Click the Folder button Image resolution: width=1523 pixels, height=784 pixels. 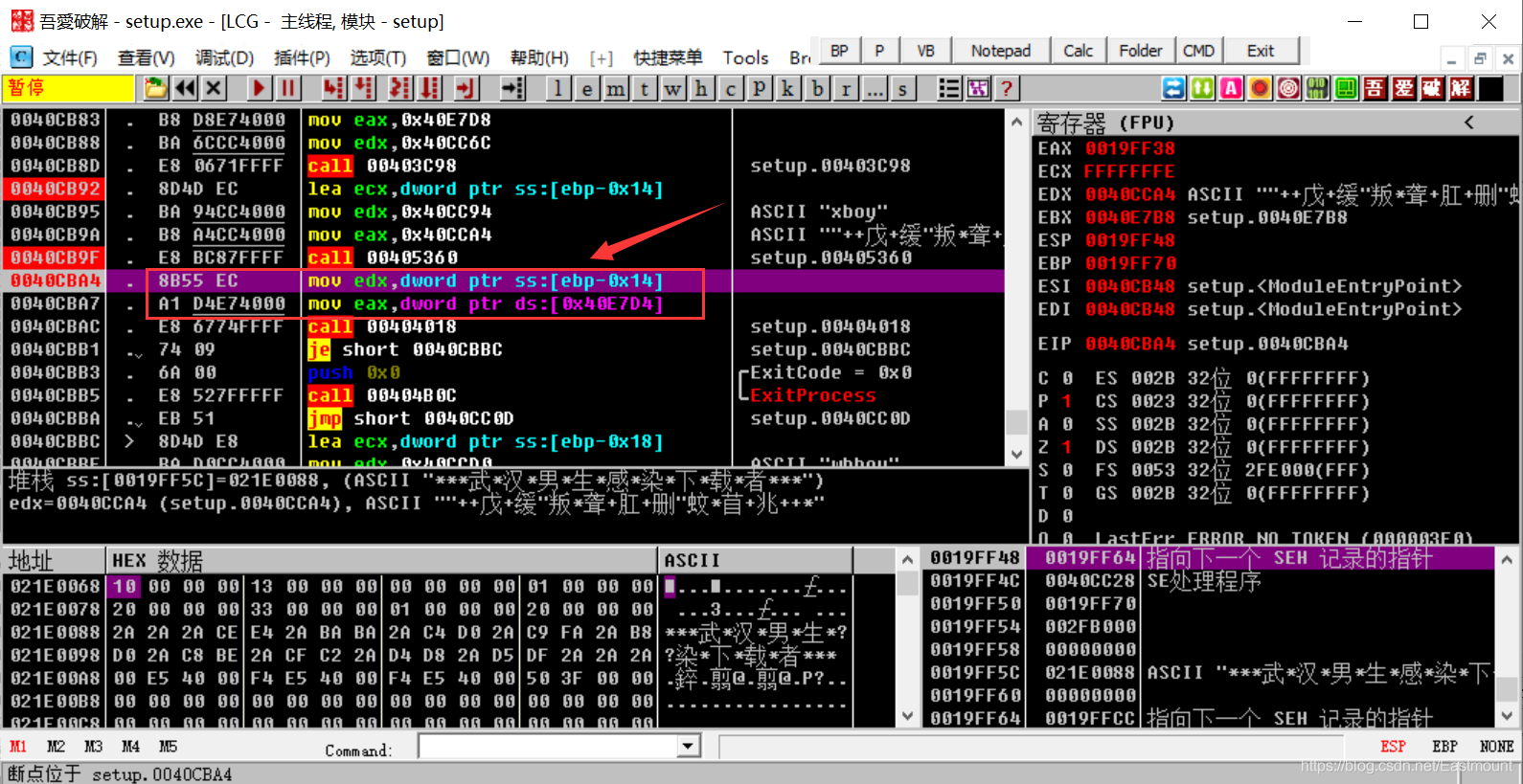1140,51
